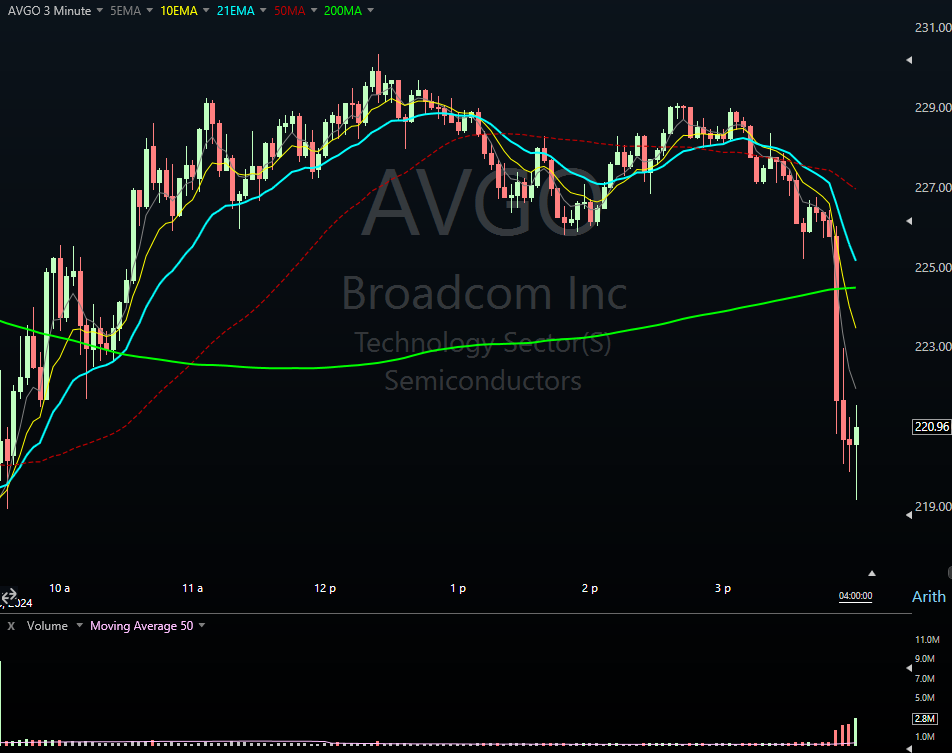The width and height of the screenshot is (952, 753).
Task: Click the 12 p time axis label
Action: [325, 588]
